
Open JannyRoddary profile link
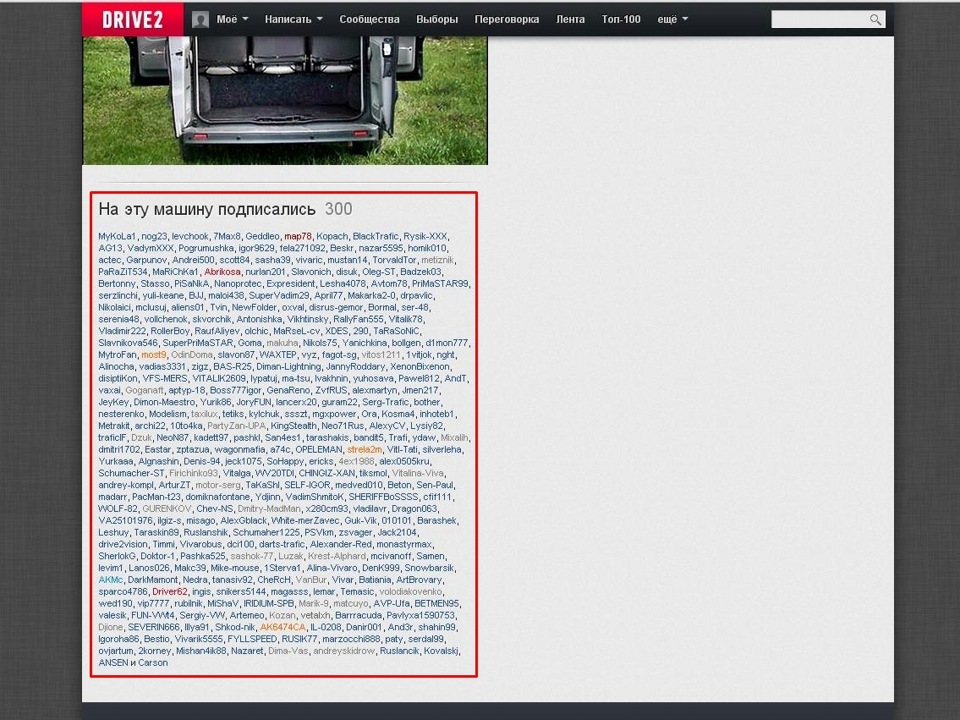(356, 367)
